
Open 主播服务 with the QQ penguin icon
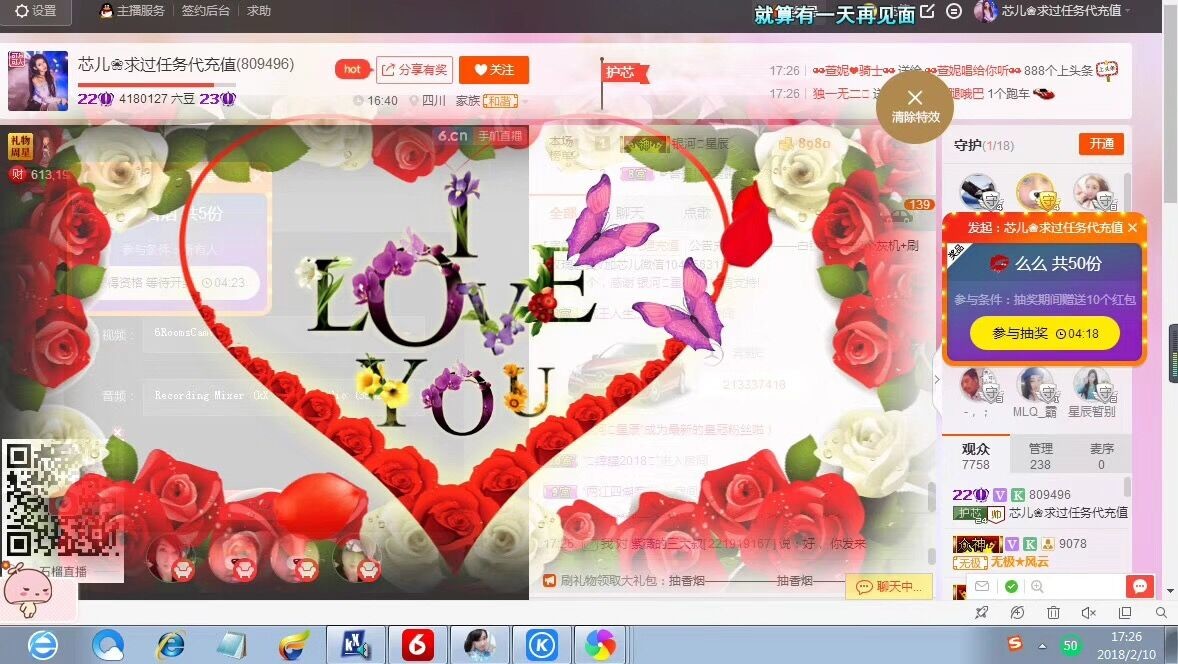tap(132, 11)
